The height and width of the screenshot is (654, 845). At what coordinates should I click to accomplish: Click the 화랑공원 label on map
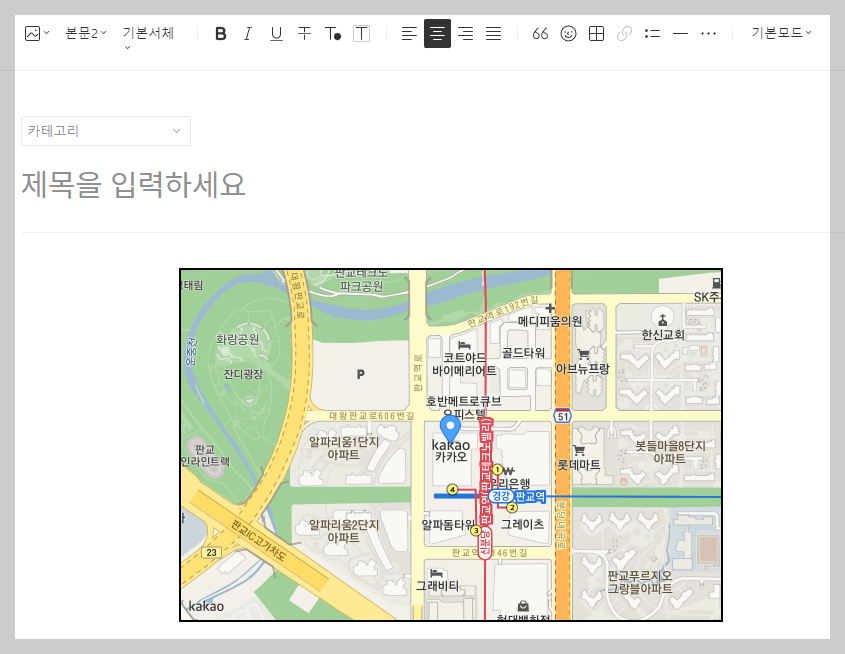click(x=238, y=339)
